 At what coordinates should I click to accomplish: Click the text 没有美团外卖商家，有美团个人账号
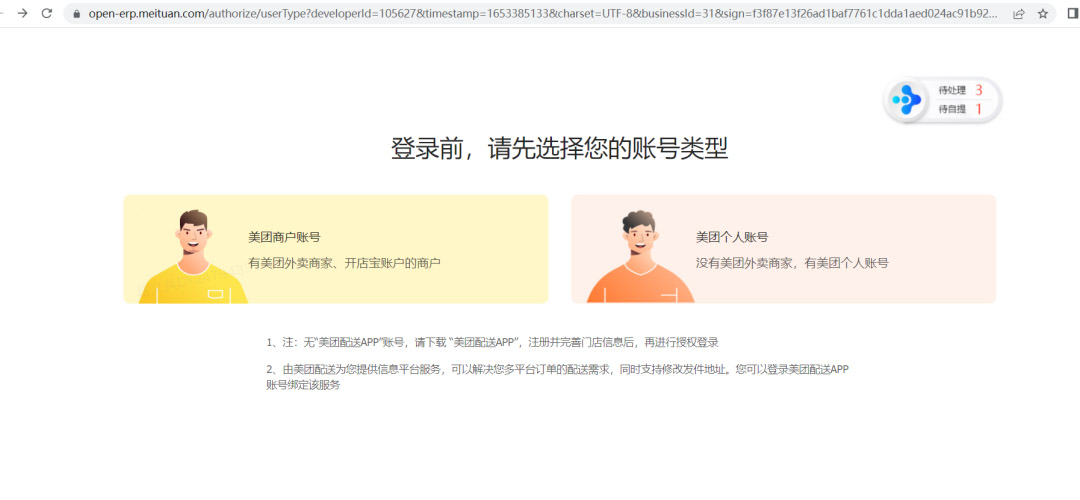coord(792,262)
